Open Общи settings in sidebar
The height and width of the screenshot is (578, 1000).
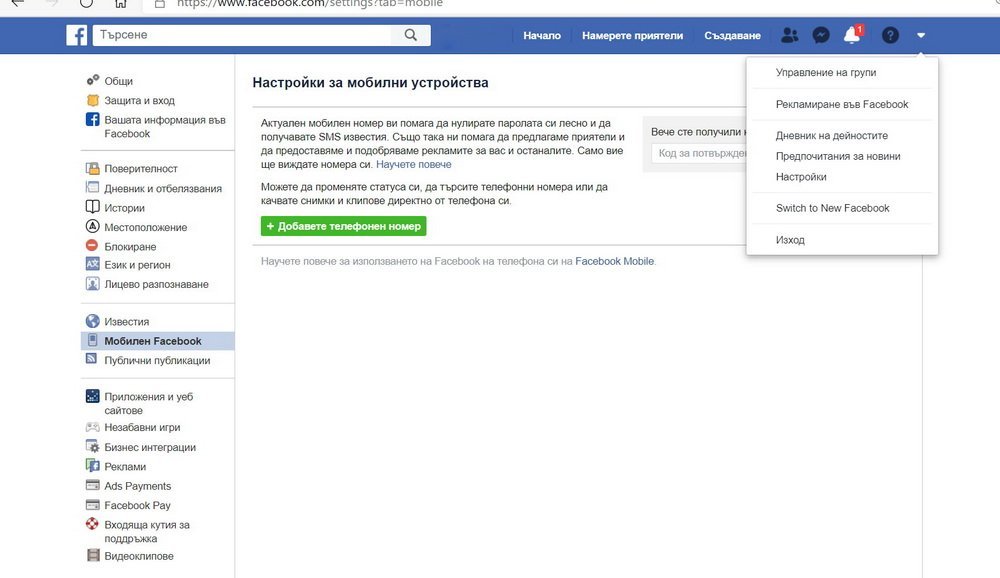(x=119, y=81)
